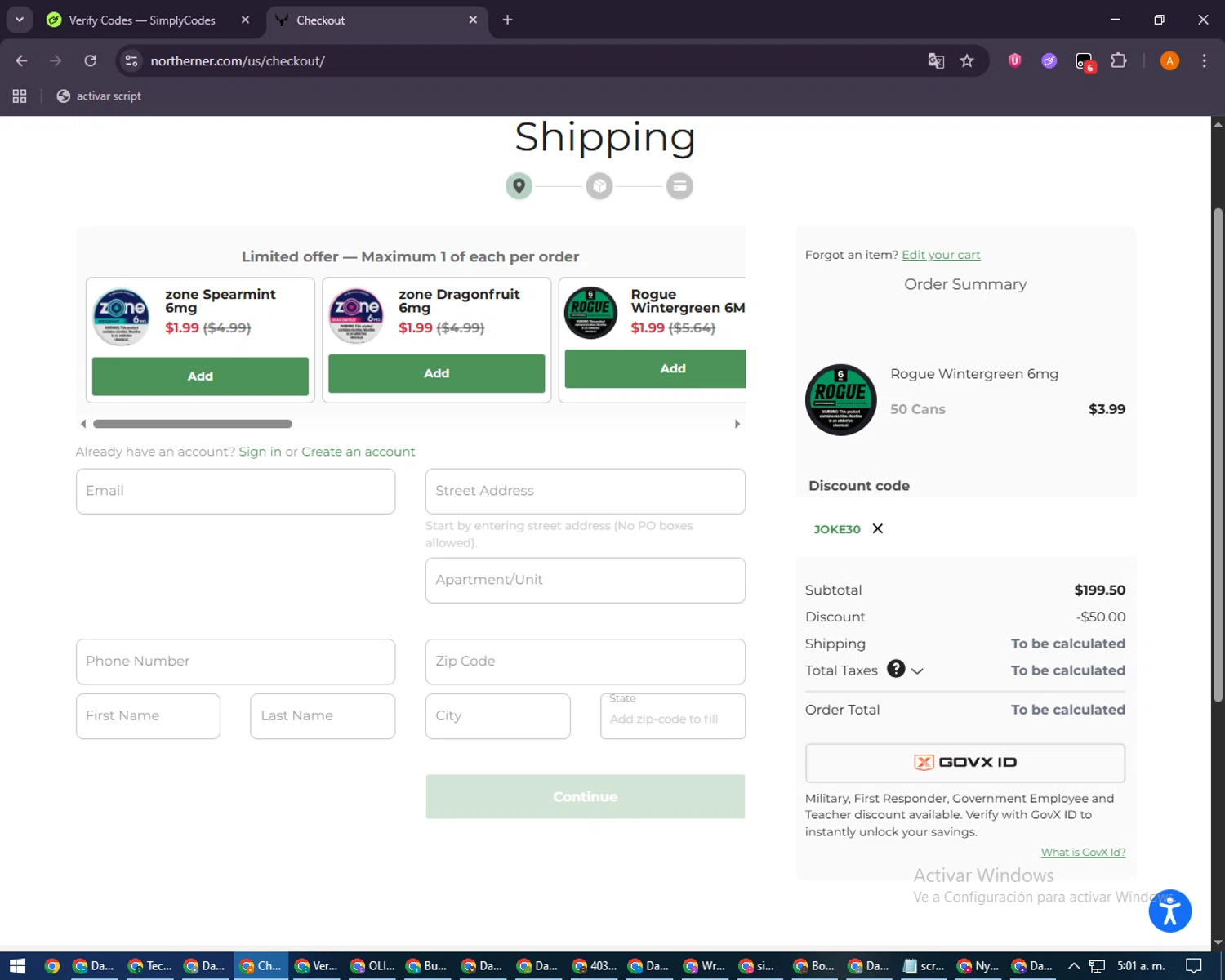Open the 'OLI...' taskbar Chrome window

coord(372,966)
